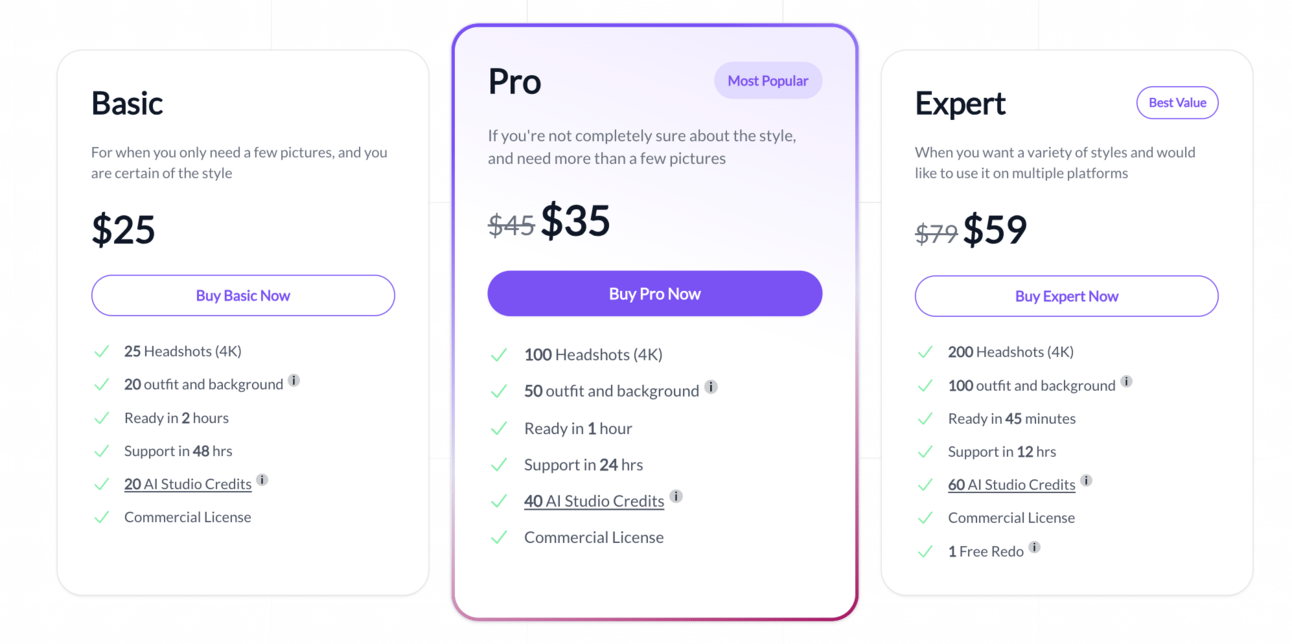Viewport: 1292px width, 644px height.
Task: Buy the Basic plan now
Action: (x=243, y=296)
